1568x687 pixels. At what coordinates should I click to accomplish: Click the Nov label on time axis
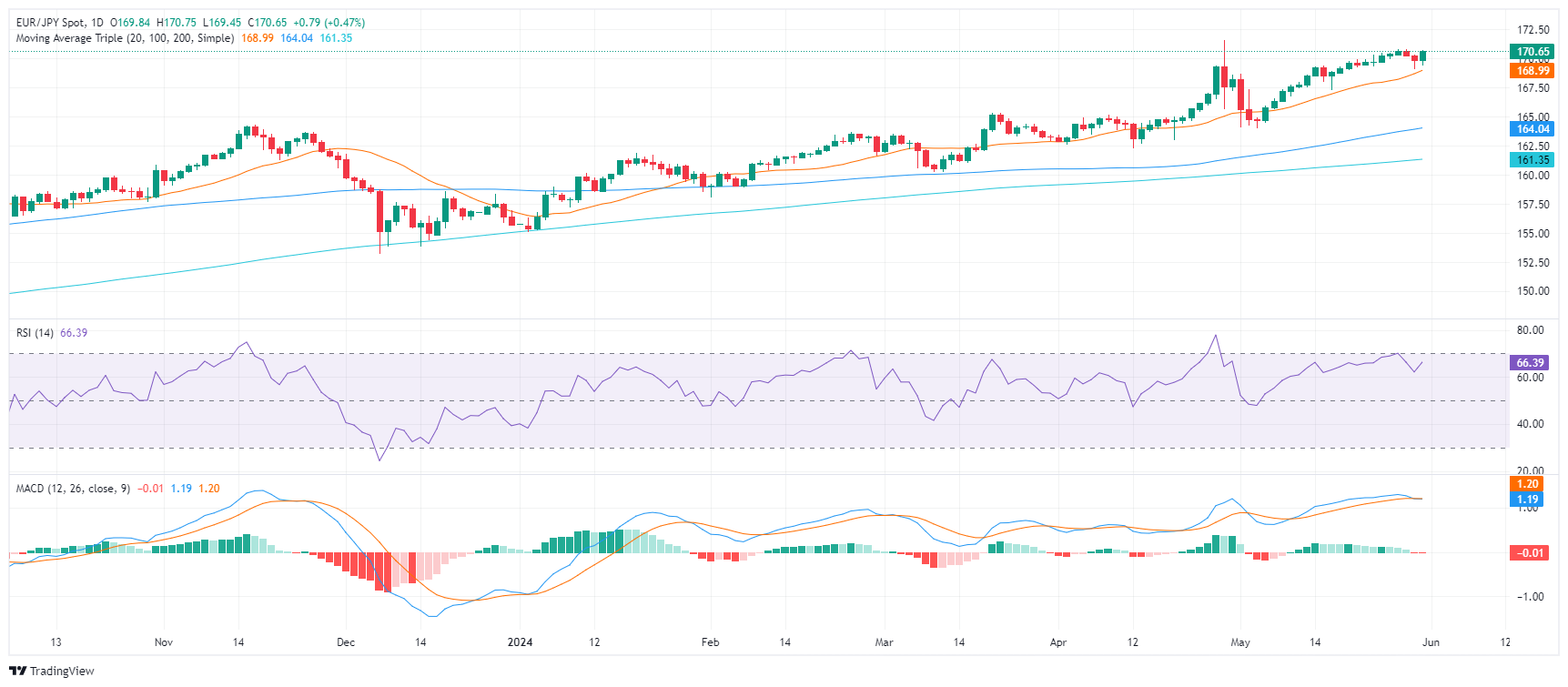(164, 642)
